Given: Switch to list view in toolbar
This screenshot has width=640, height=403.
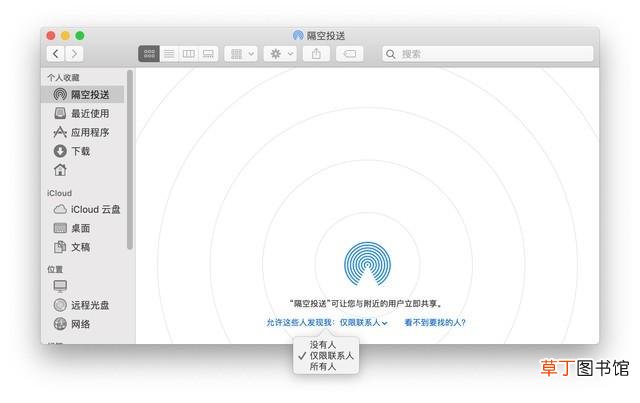Looking at the screenshot, I should [x=169, y=54].
